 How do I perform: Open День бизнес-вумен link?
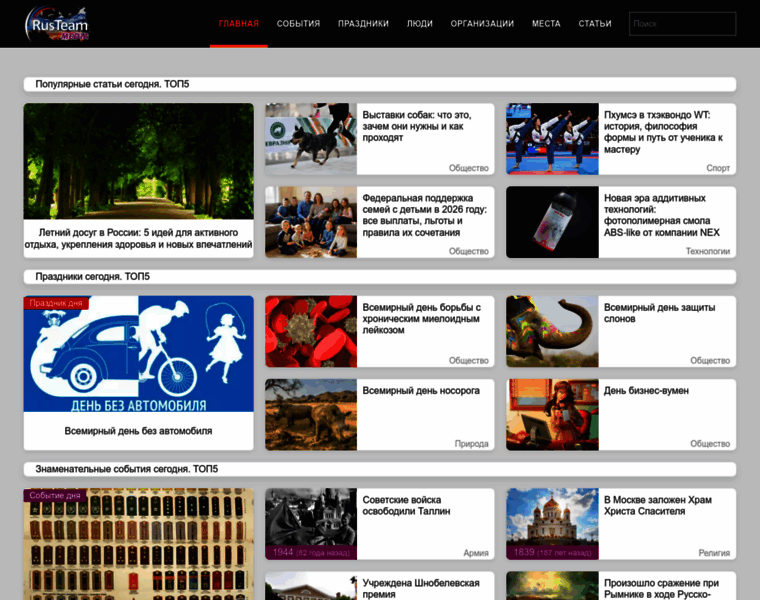click(x=646, y=391)
